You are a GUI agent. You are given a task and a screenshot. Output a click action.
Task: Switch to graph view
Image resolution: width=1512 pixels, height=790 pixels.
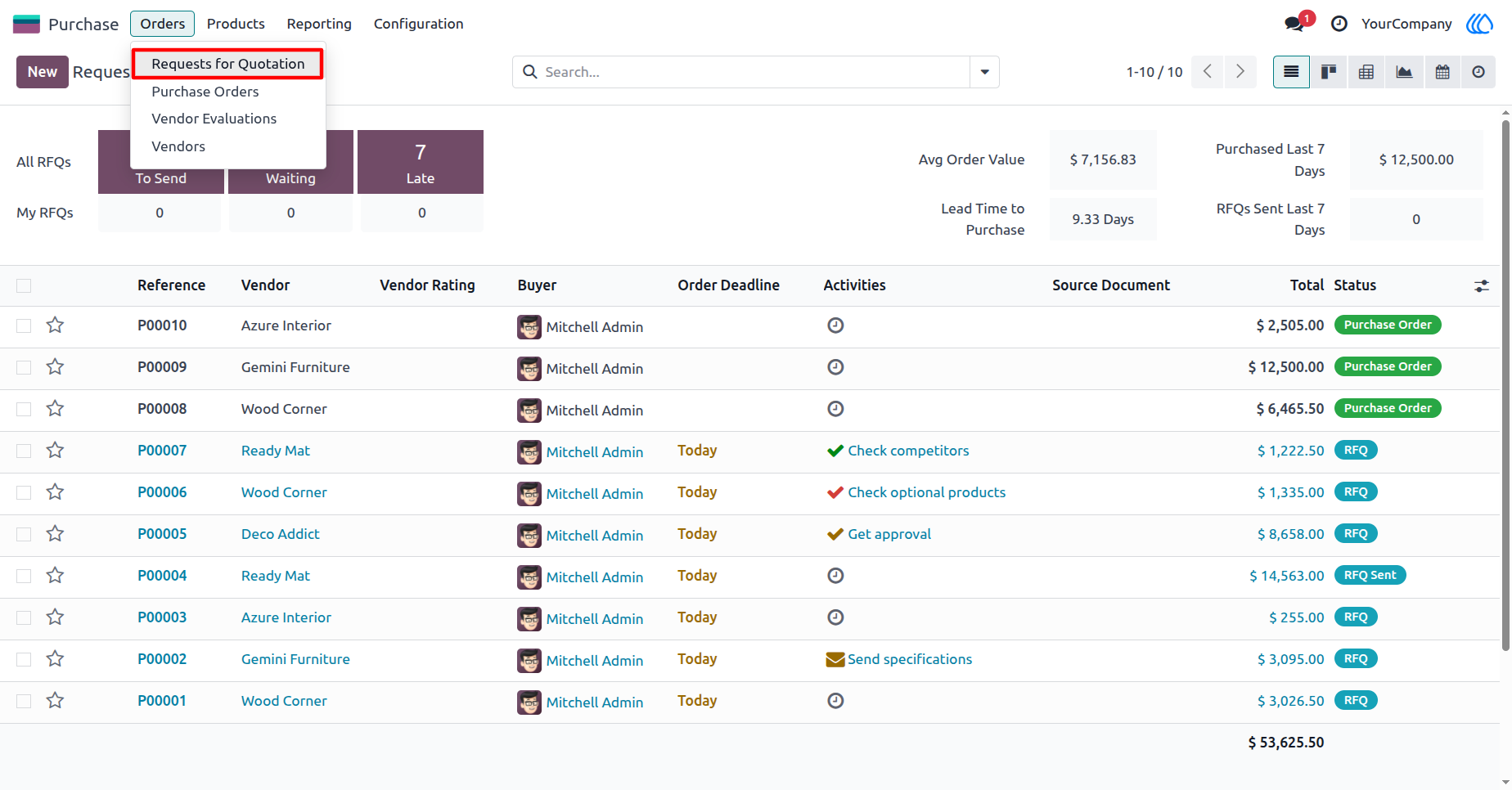[x=1404, y=72]
